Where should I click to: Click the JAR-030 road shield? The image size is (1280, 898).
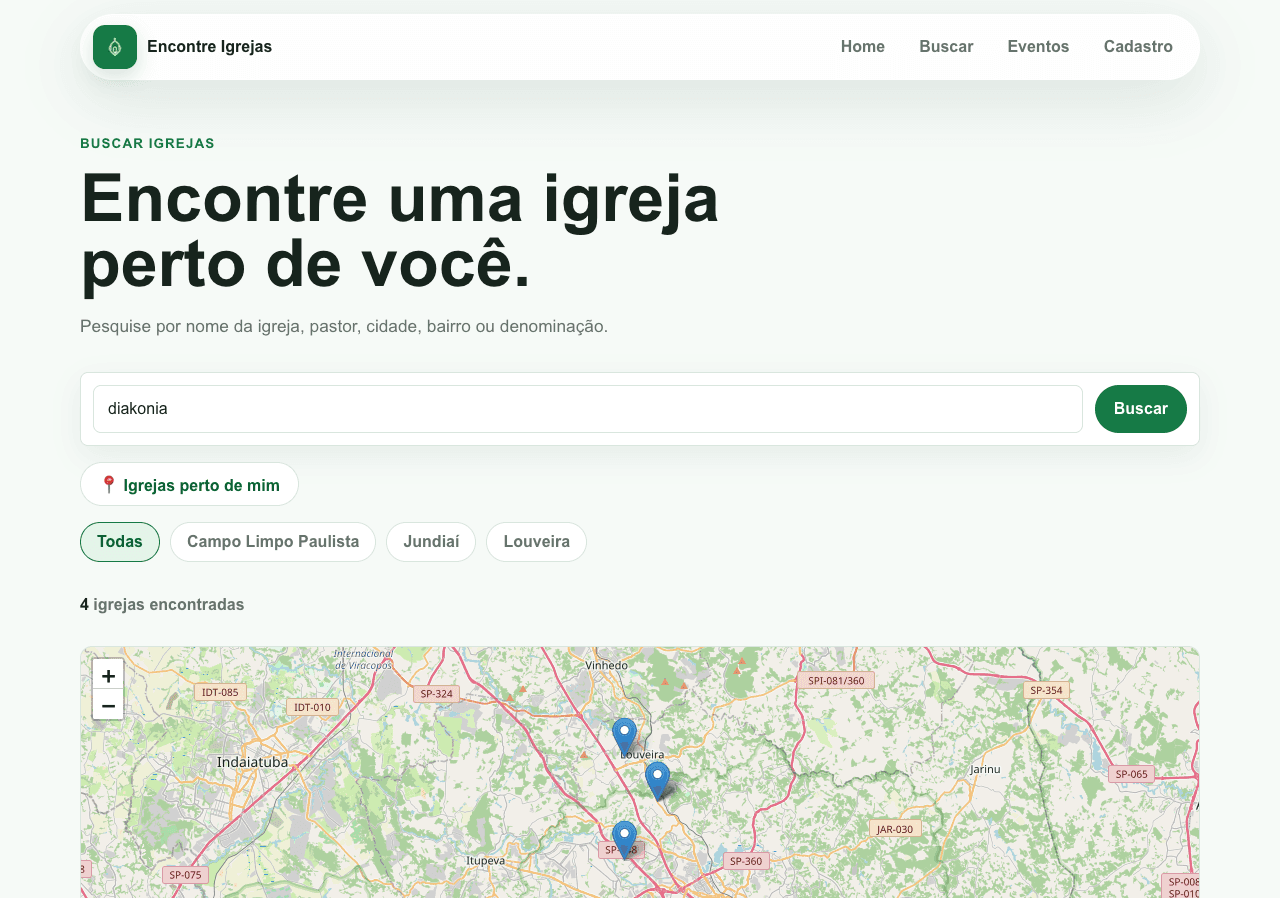pos(895,829)
